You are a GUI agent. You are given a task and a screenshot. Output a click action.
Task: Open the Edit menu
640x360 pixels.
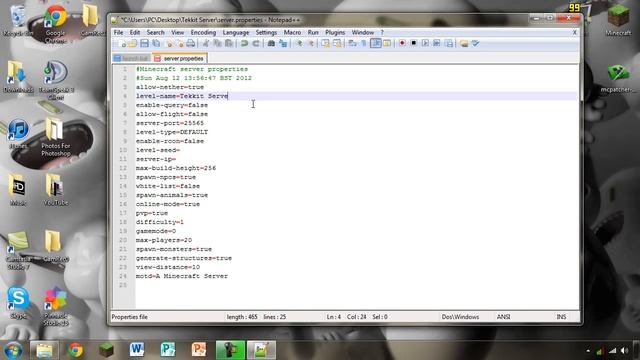click(135, 32)
